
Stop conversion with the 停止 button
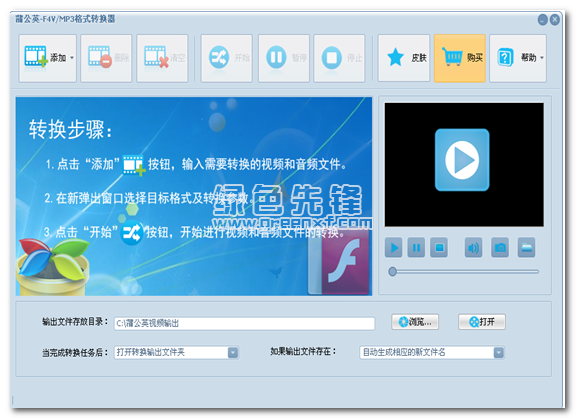point(339,58)
